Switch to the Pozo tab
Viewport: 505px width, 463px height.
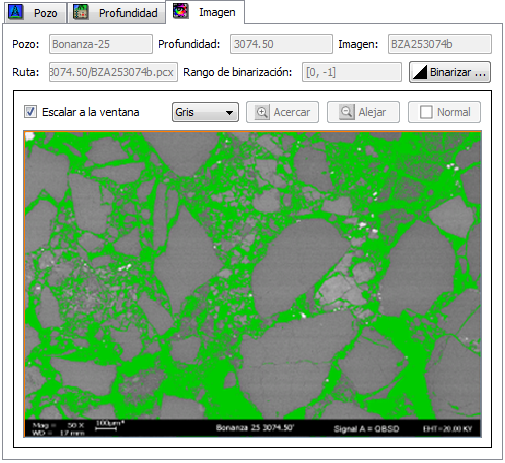[x=35, y=12]
